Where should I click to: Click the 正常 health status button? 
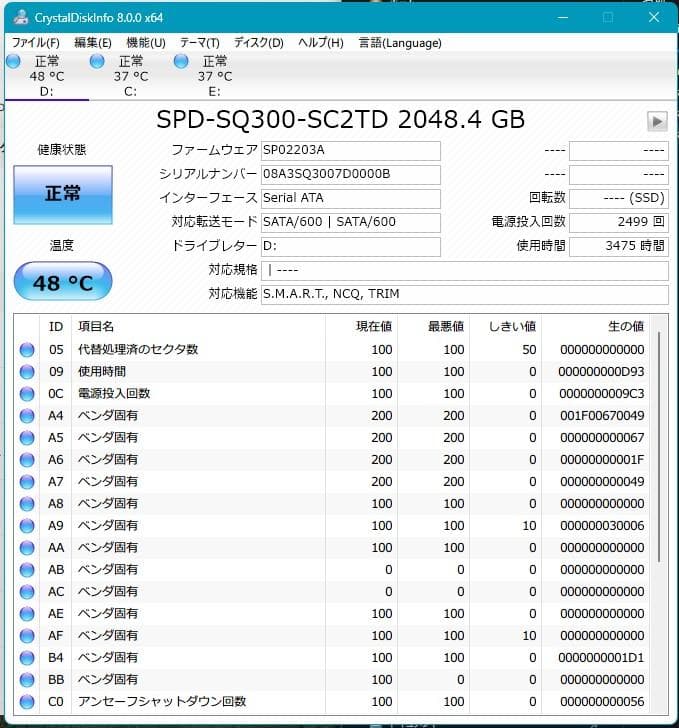pos(63,195)
